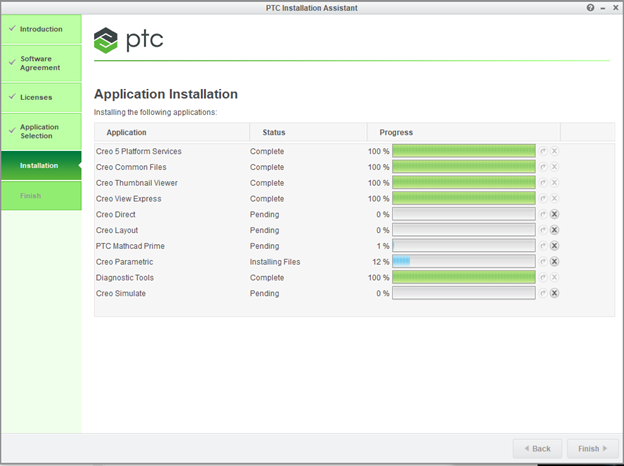This screenshot has width=624, height=466.
Task: Click the Creo Direct progress bar
Action: point(464,214)
